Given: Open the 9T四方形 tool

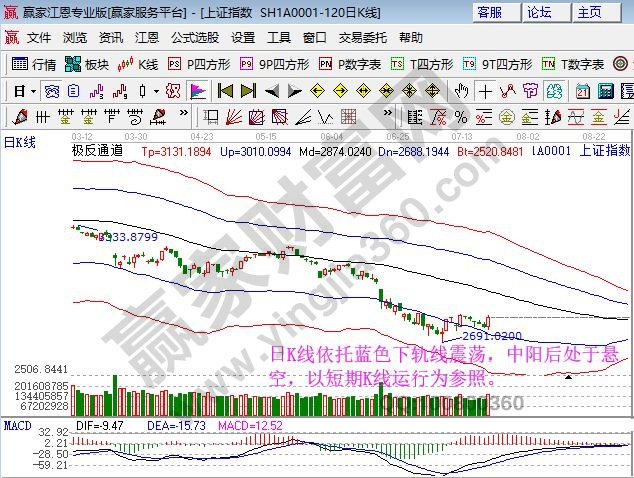Looking at the screenshot, I should point(497,64).
